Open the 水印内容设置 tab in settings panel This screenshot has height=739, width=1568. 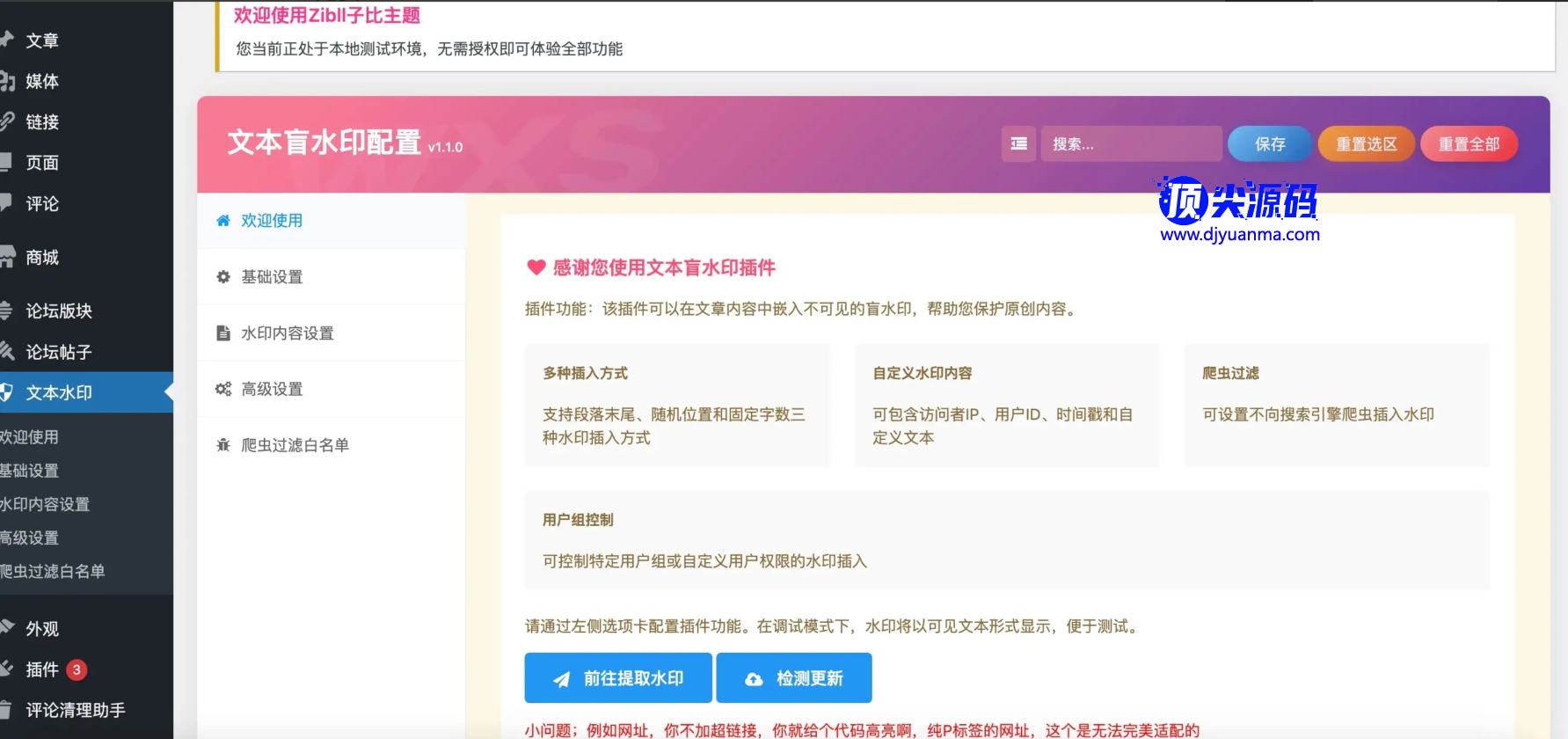pyautogui.click(x=288, y=333)
